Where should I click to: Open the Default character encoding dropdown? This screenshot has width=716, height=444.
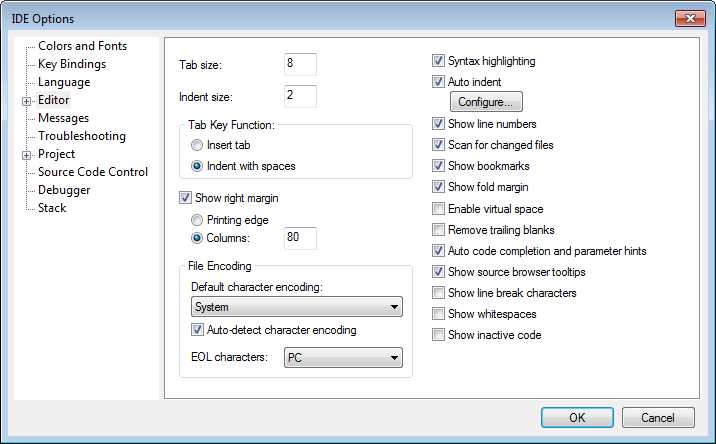point(298,307)
